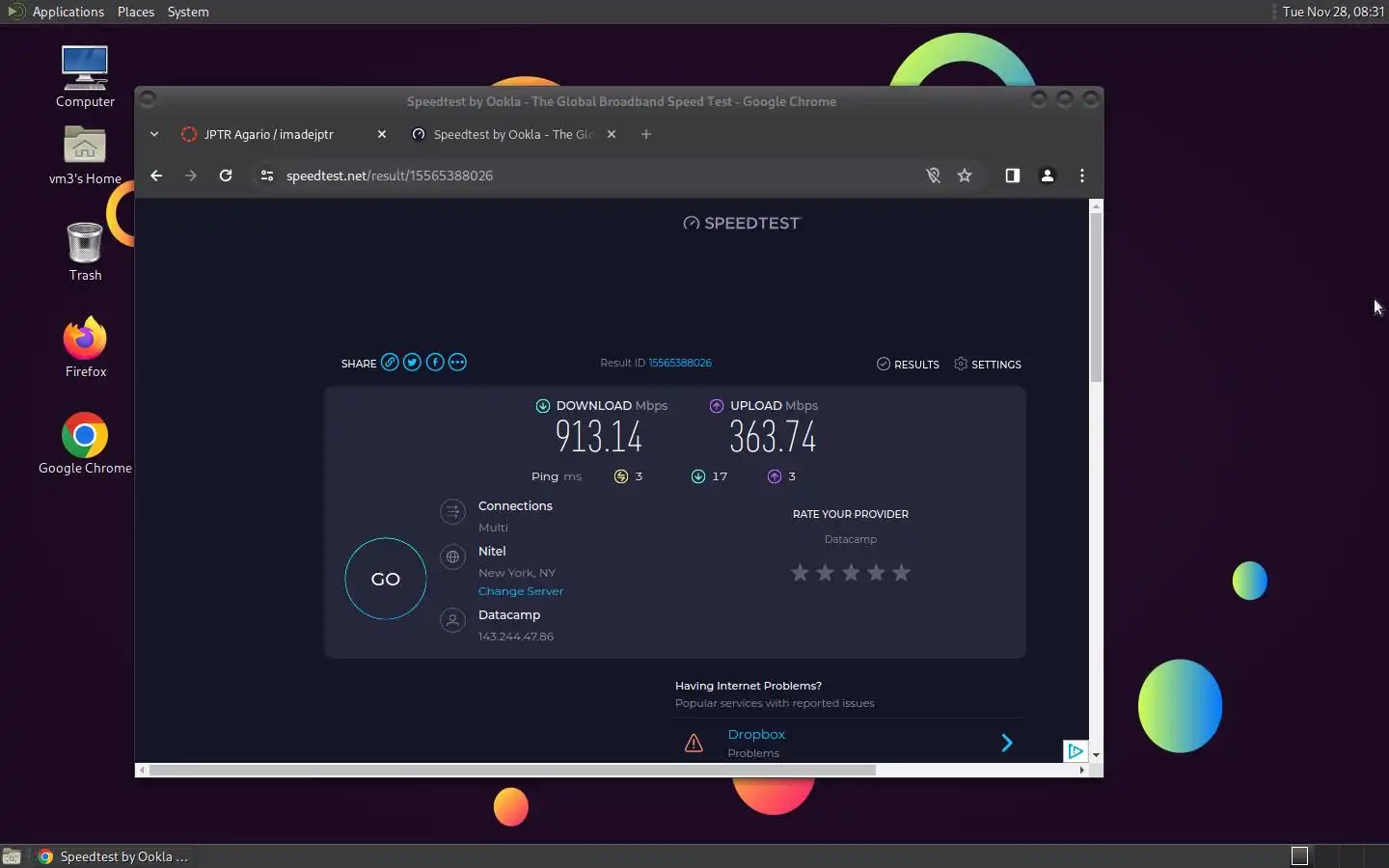Open the Dropbox problems entry
Screen dimensions: 1389x868
(x=756, y=734)
